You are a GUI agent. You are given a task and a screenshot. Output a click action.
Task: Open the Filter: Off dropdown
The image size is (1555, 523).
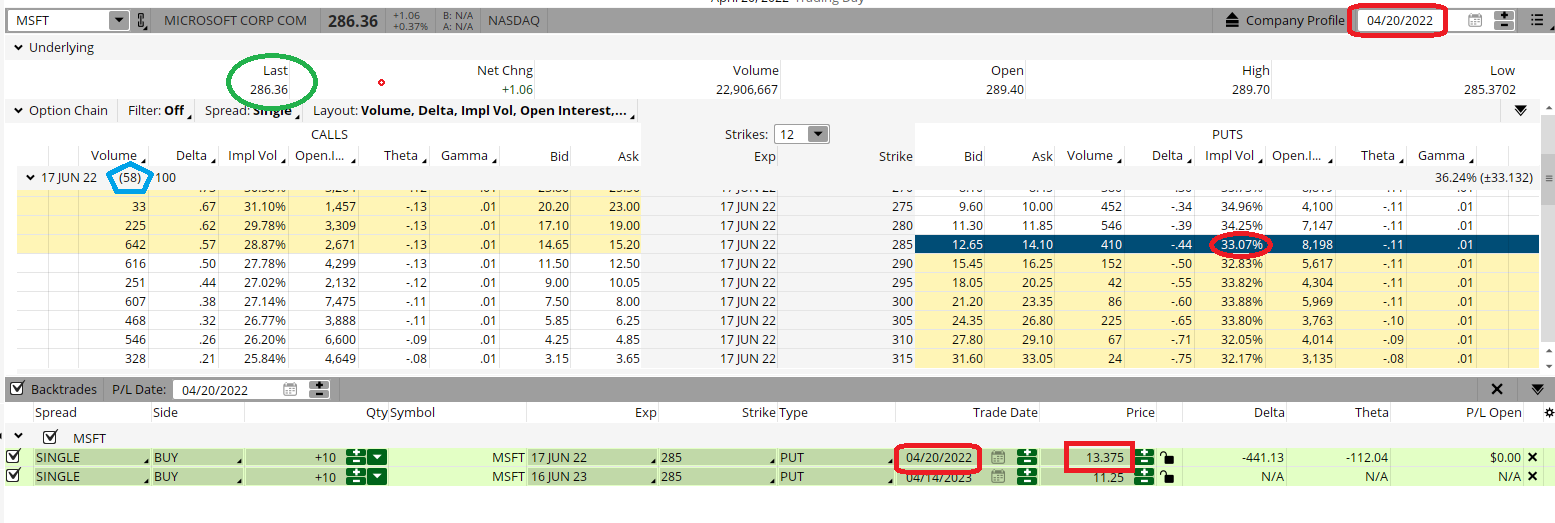(158, 110)
